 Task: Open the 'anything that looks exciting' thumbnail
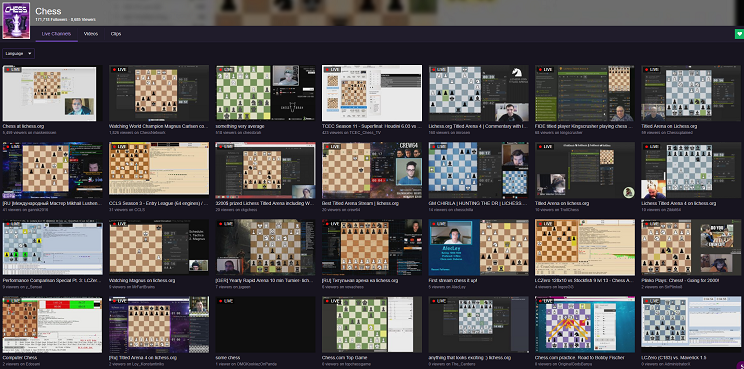(x=478, y=325)
